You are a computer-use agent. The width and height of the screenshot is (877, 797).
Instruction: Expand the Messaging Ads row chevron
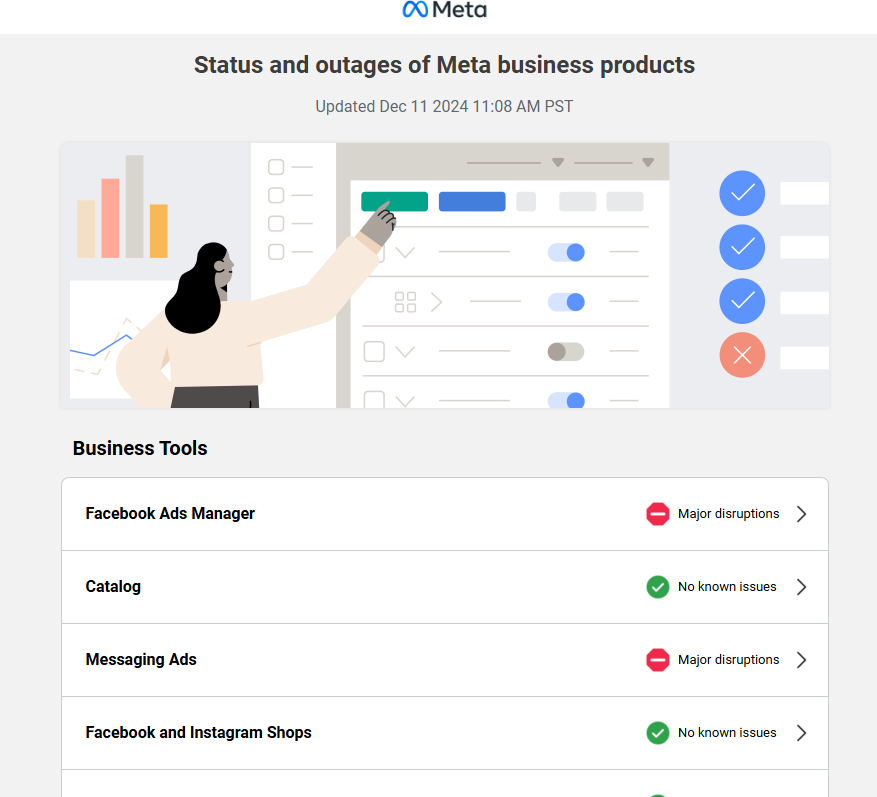(801, 660)
